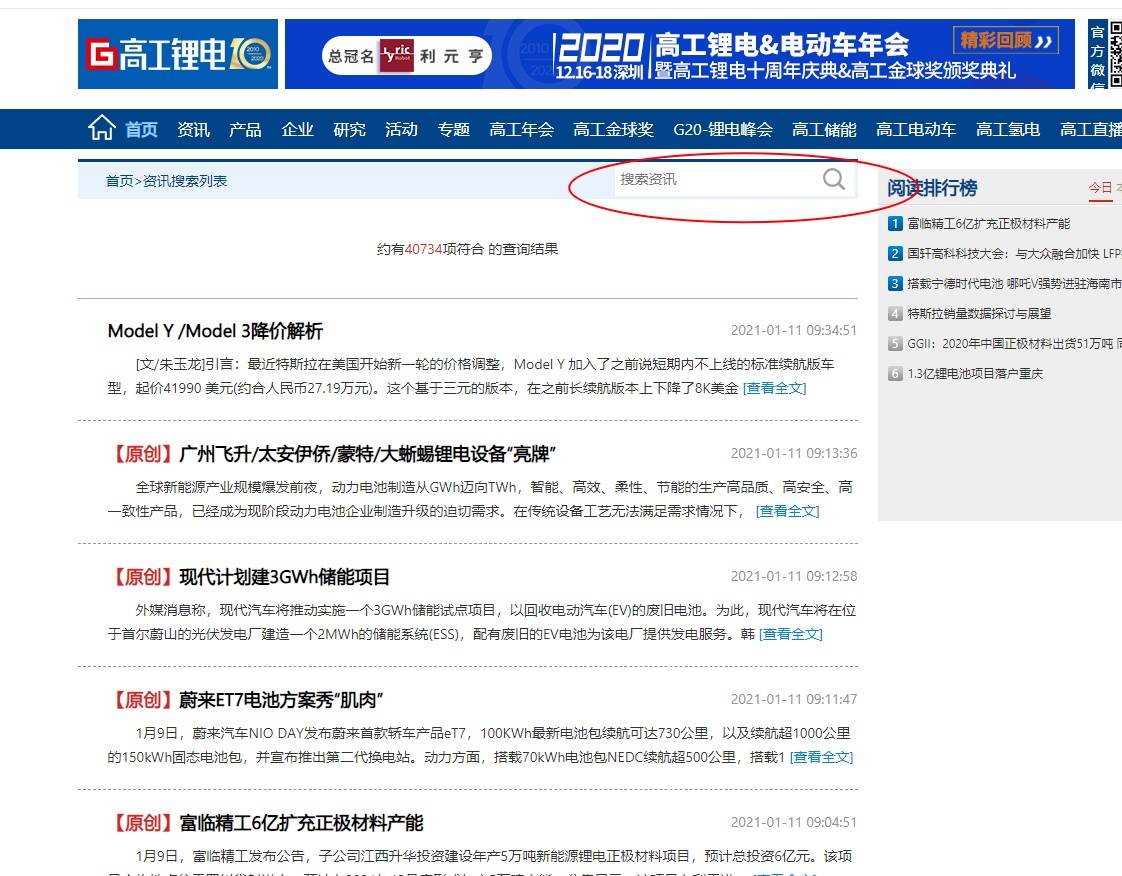Click 查看全文 for Model Y article
Viewport: 1122px width, 876px height.
pyautogui.click(x=774, y=388)
